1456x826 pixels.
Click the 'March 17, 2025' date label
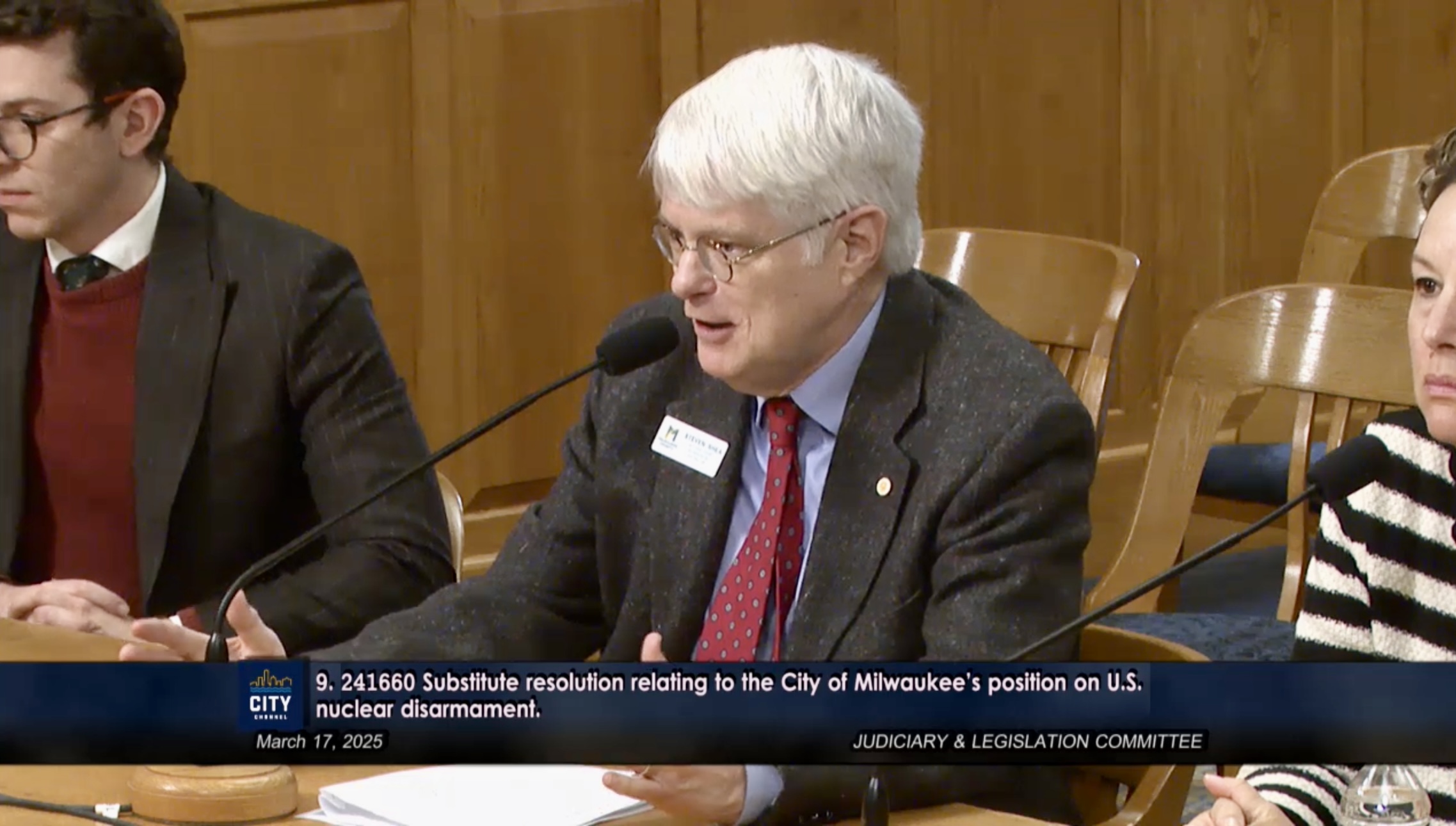click(319, 741)
